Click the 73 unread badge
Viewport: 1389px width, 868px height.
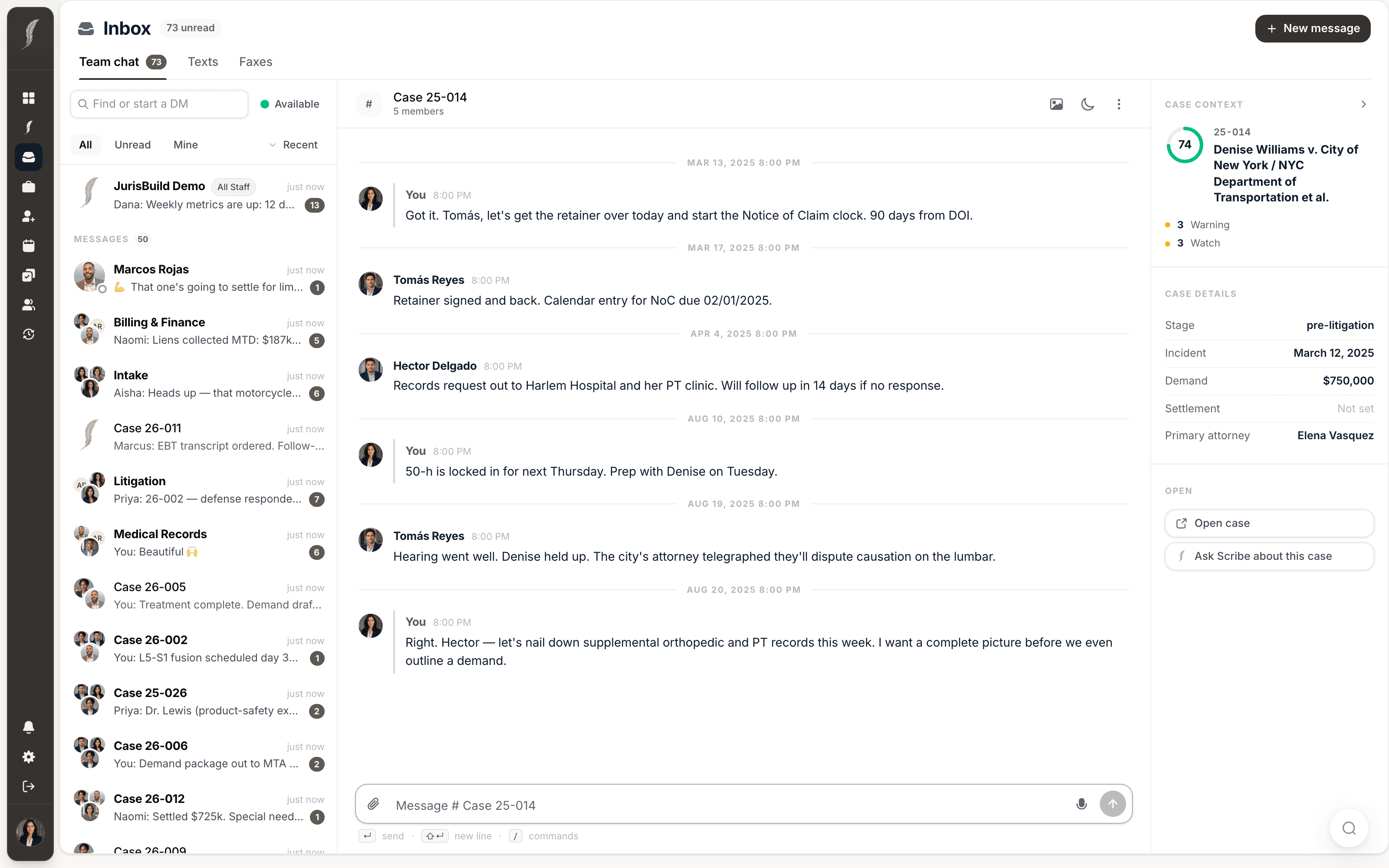(x=191, y=28)
